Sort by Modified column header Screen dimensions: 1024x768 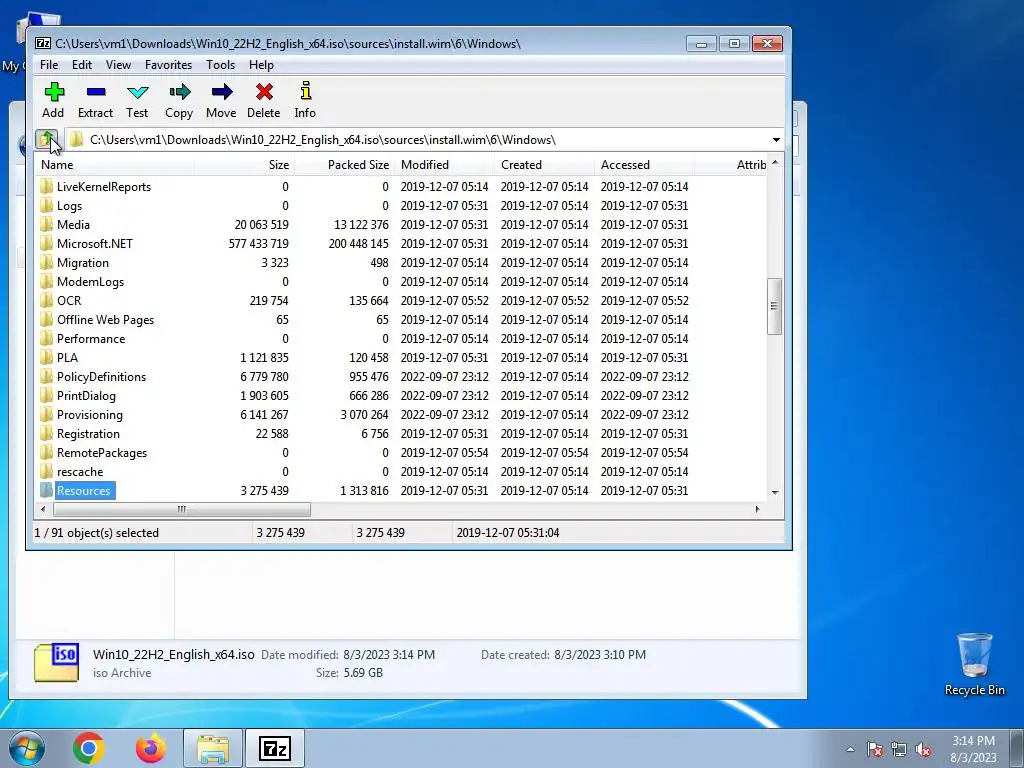click(445, 165)
